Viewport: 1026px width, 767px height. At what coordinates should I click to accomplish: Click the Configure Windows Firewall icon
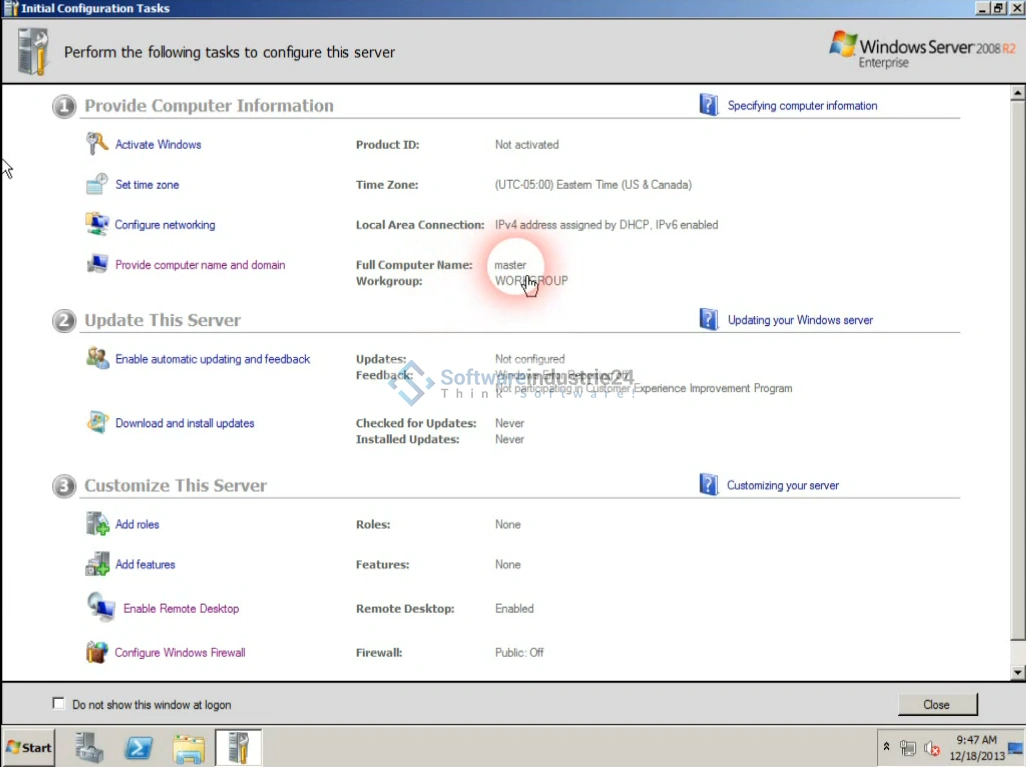click(x=96, y=652)
